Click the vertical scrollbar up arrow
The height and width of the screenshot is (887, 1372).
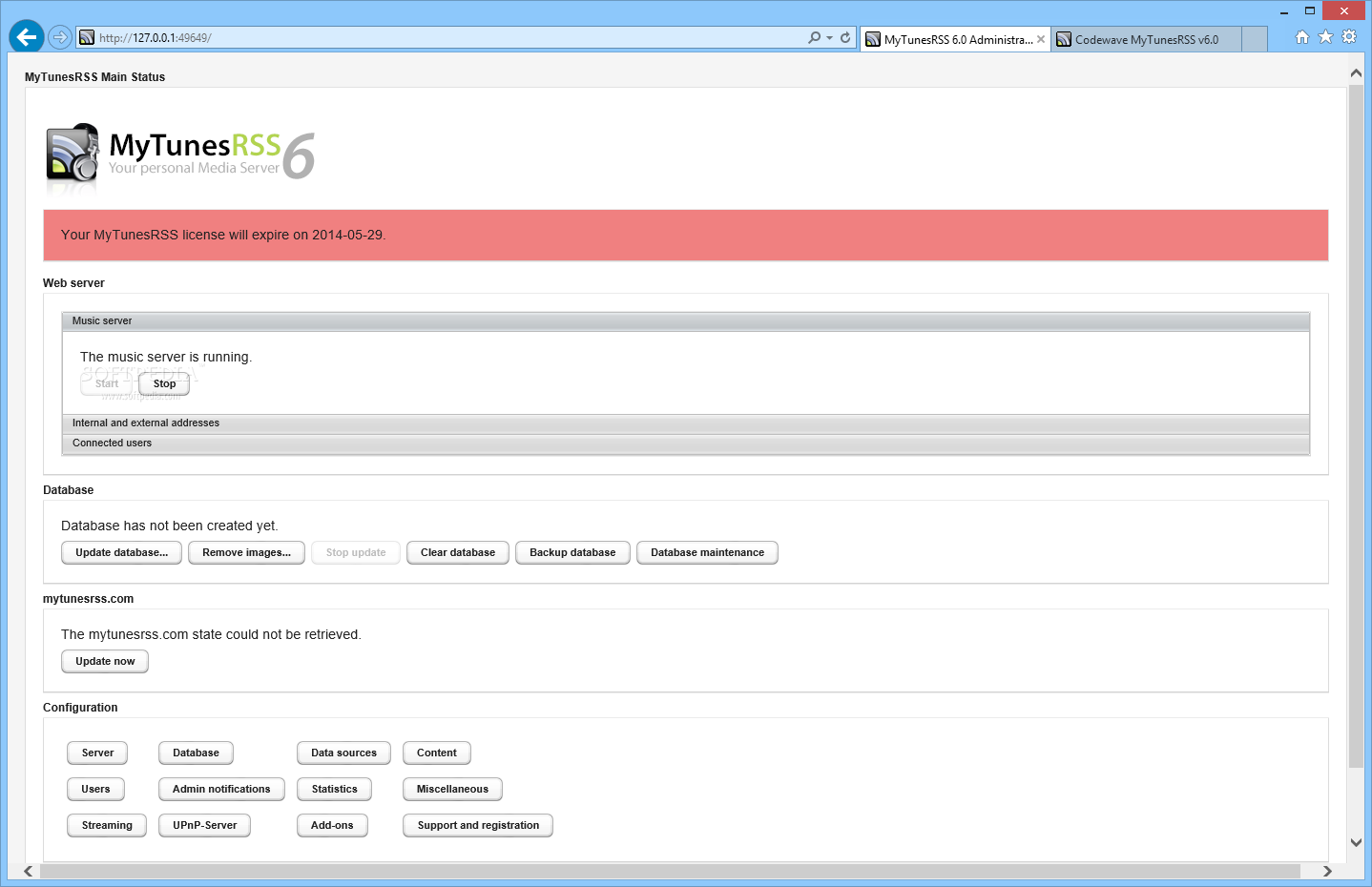(1356, 72)
